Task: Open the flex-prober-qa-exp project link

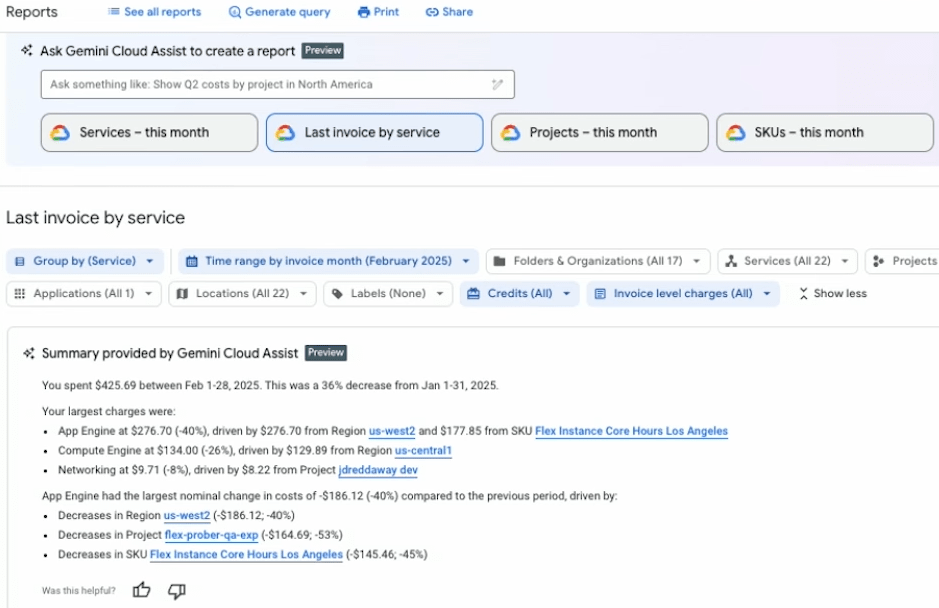Action: pos(211,535)
